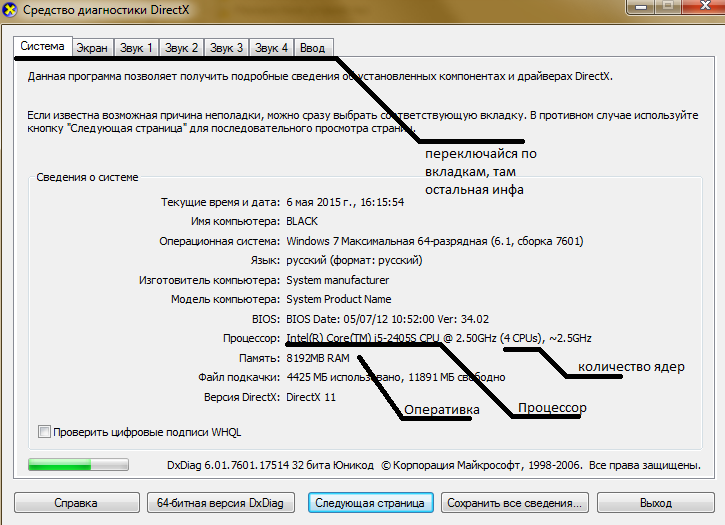The height and width of the screenshot is (525, 725).
Task: Click System manufacturer value
Action: tap(338, 280)
